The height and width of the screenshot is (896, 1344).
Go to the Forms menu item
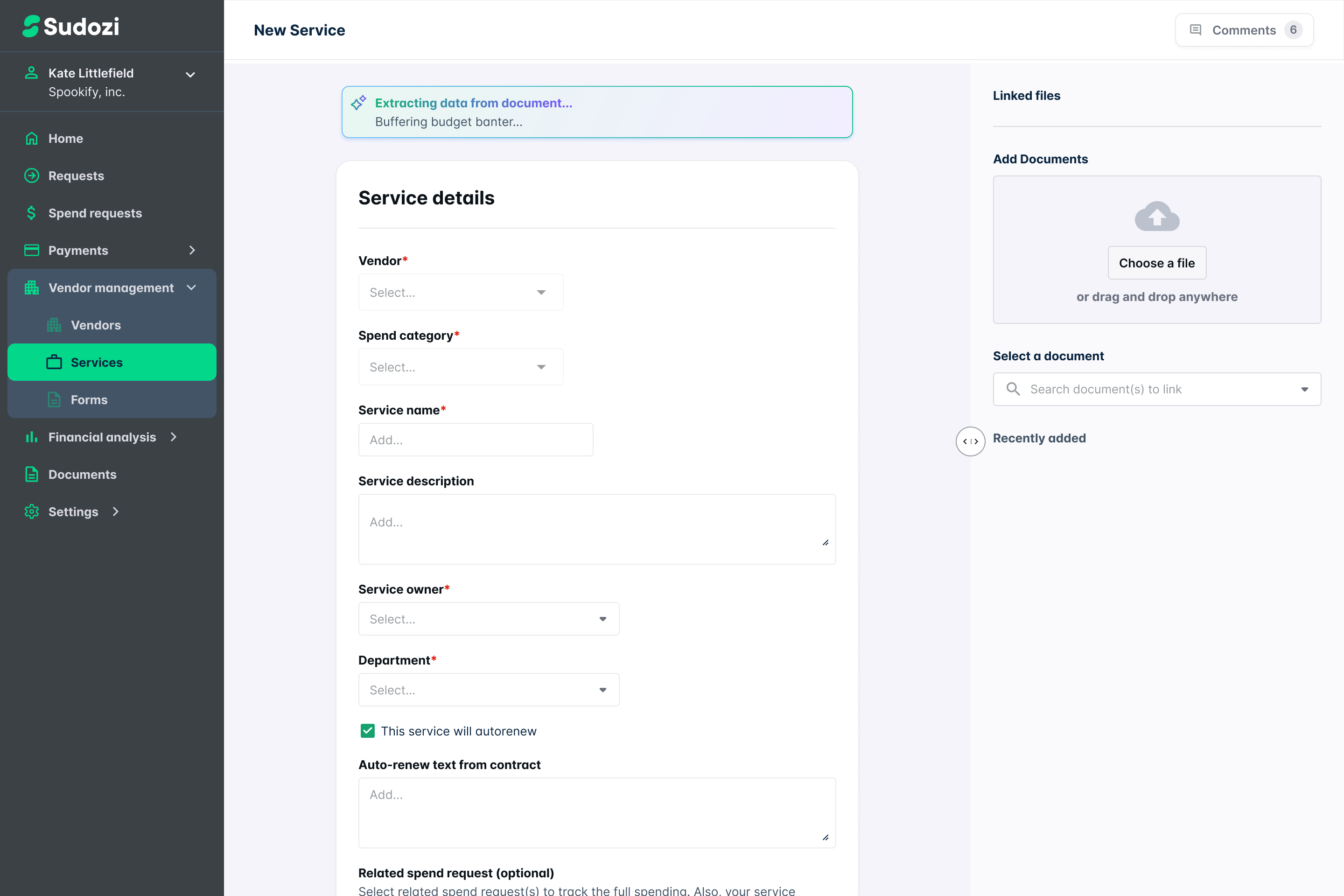[x=89, y=400]
